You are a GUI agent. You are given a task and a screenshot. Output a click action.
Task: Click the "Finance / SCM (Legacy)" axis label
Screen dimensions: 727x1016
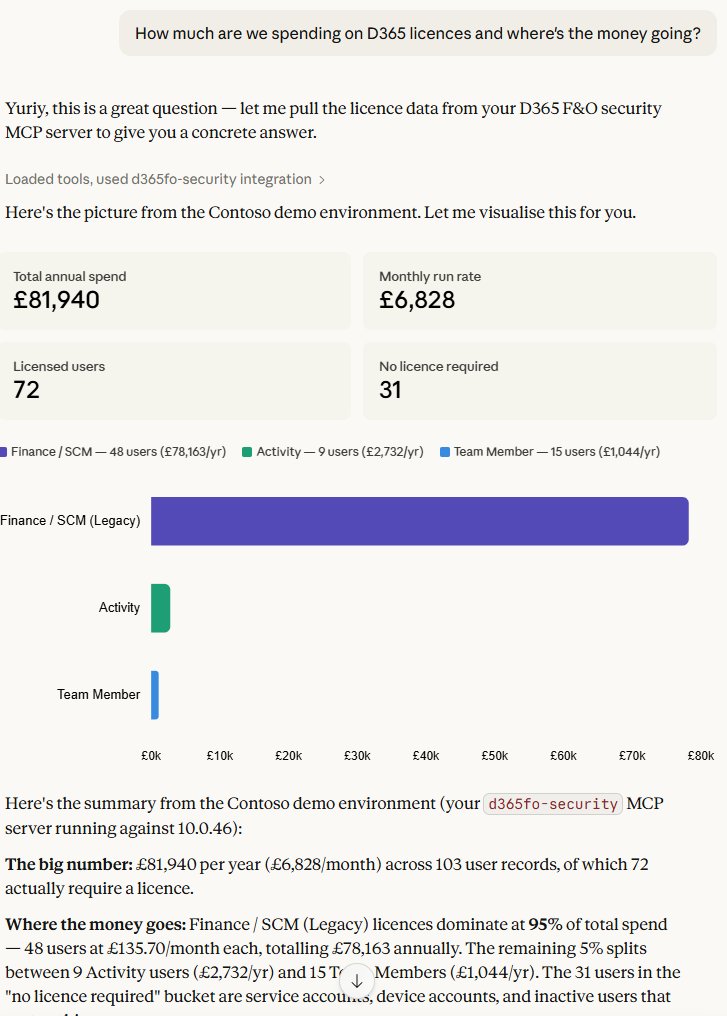pyautogui.click(x=70, y=521)
